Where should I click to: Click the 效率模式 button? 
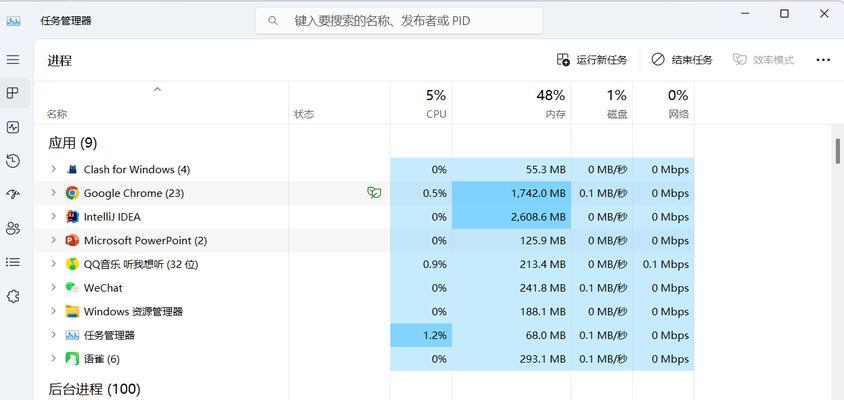coord(763,60)
